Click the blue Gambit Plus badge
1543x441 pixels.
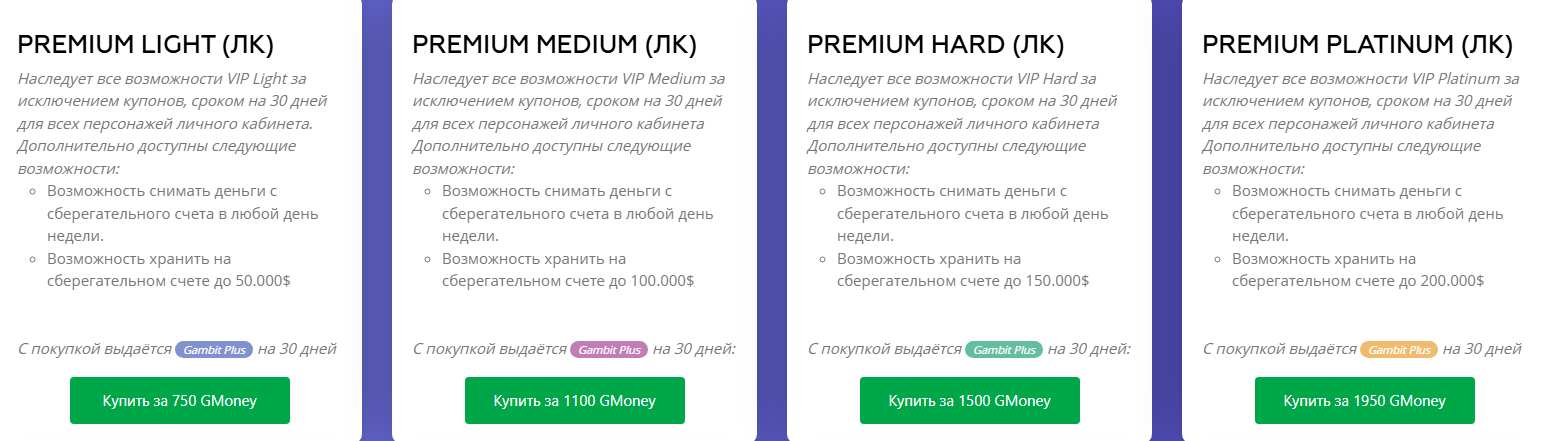point(214,350)
